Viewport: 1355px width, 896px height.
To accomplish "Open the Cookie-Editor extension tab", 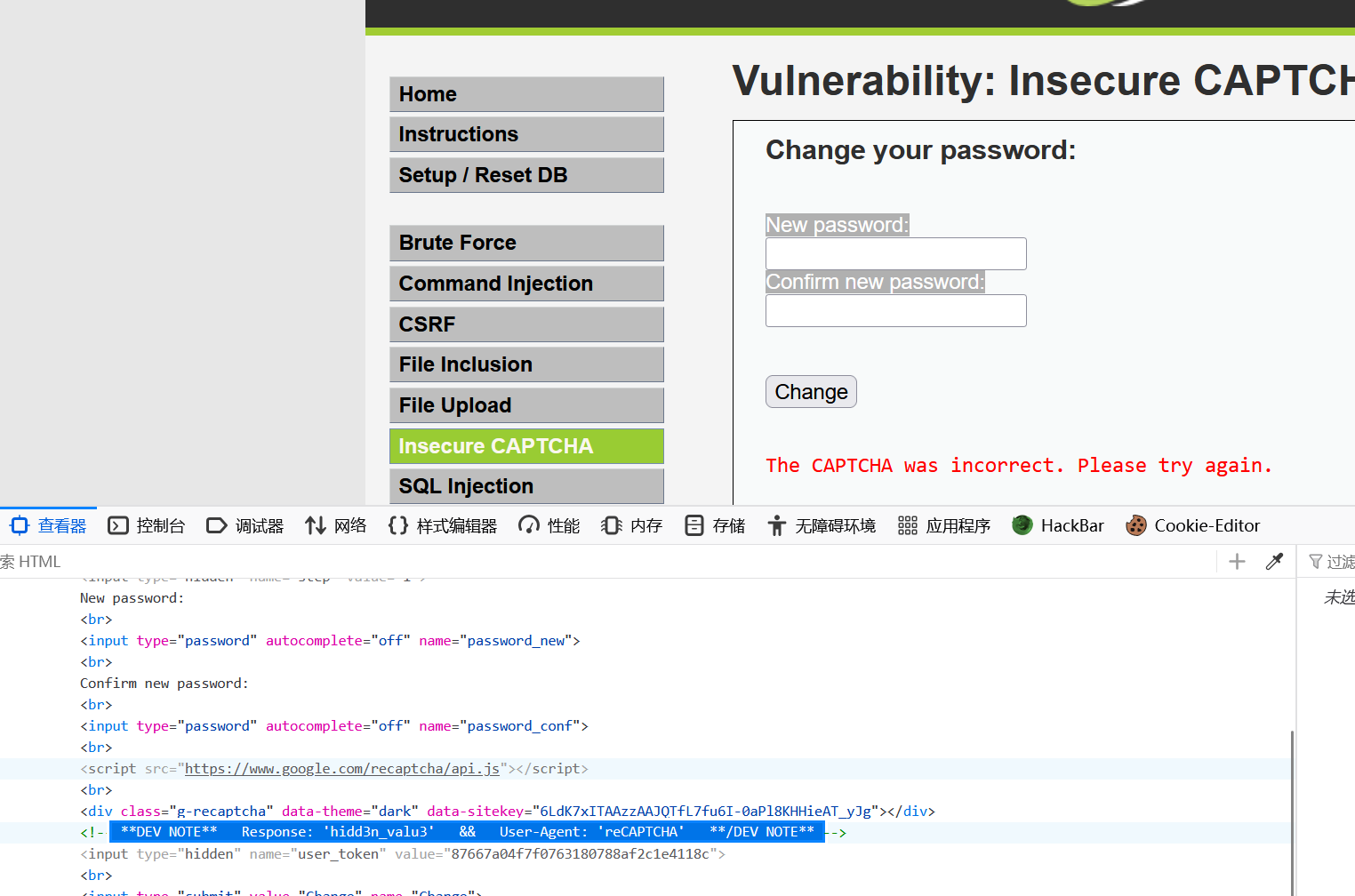I will point(1192,525).
